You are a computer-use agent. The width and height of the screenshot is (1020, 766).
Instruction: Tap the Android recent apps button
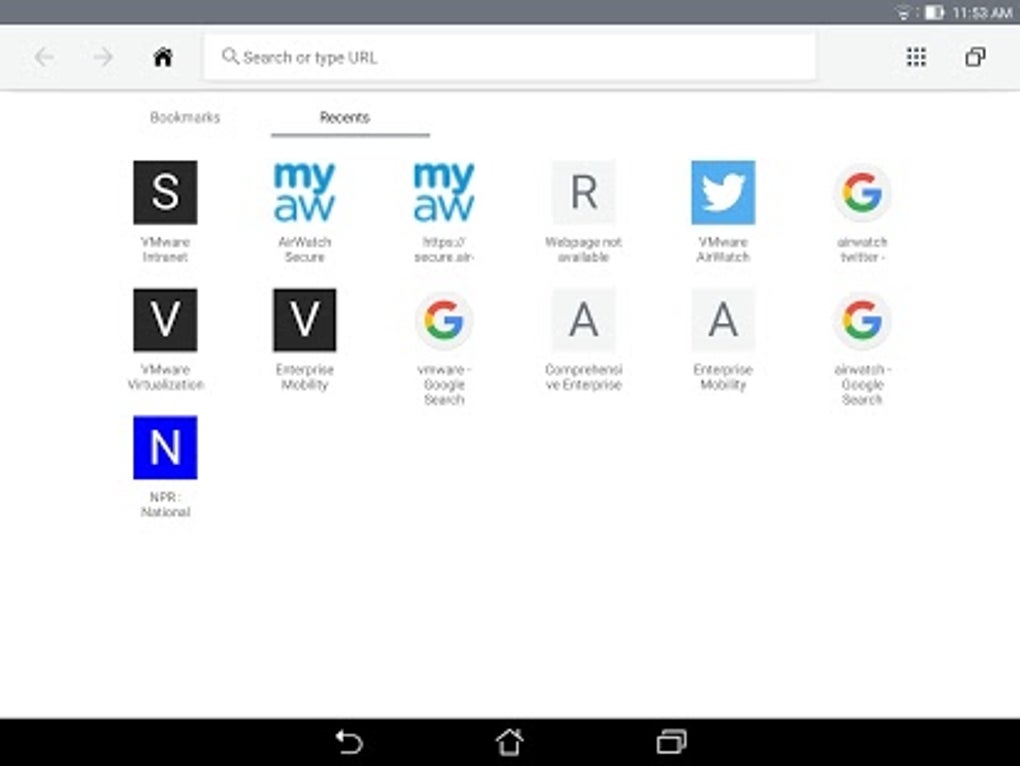pyautogui.click(x=671, y=742)
